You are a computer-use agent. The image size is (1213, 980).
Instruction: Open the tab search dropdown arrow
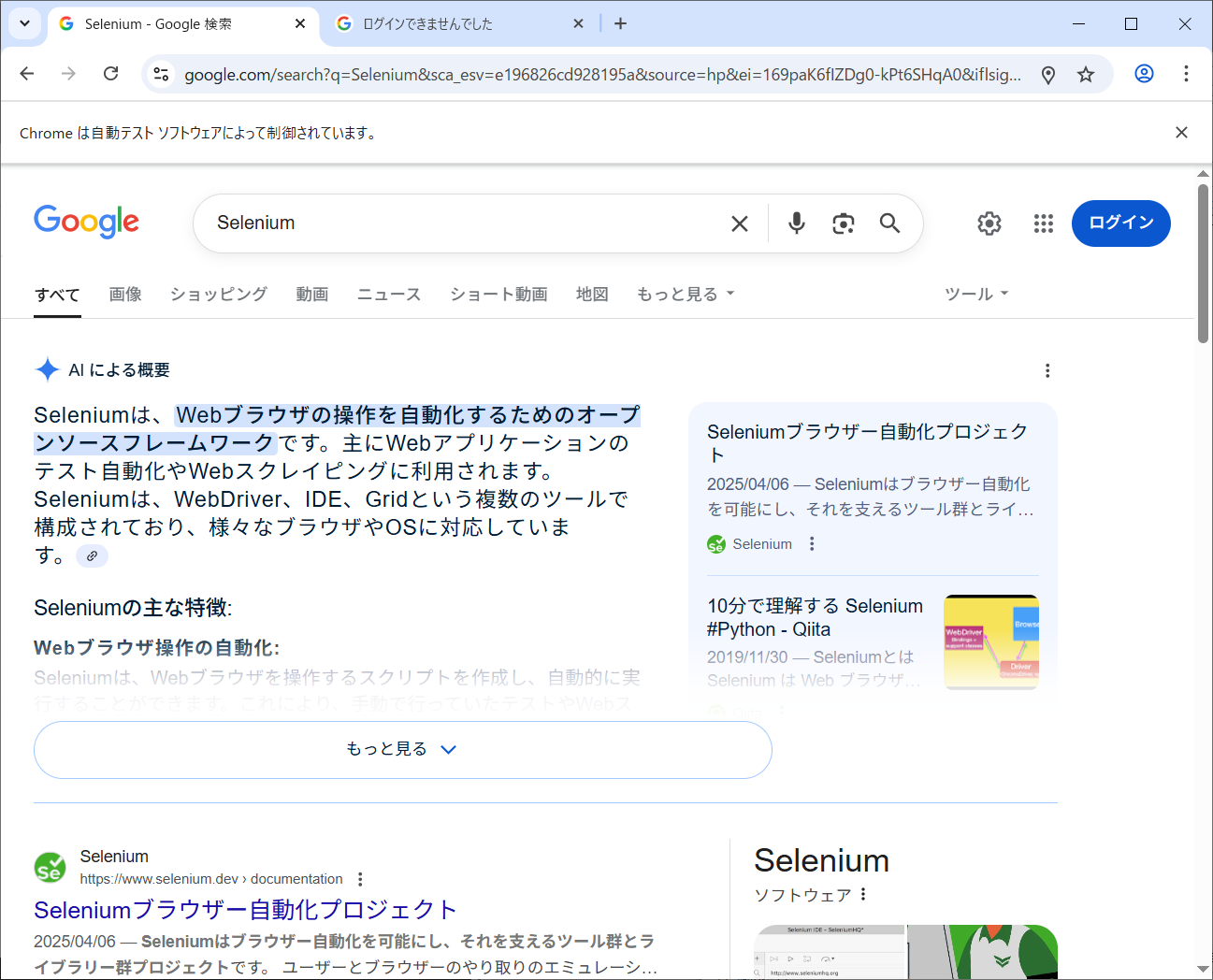(24, 23)
